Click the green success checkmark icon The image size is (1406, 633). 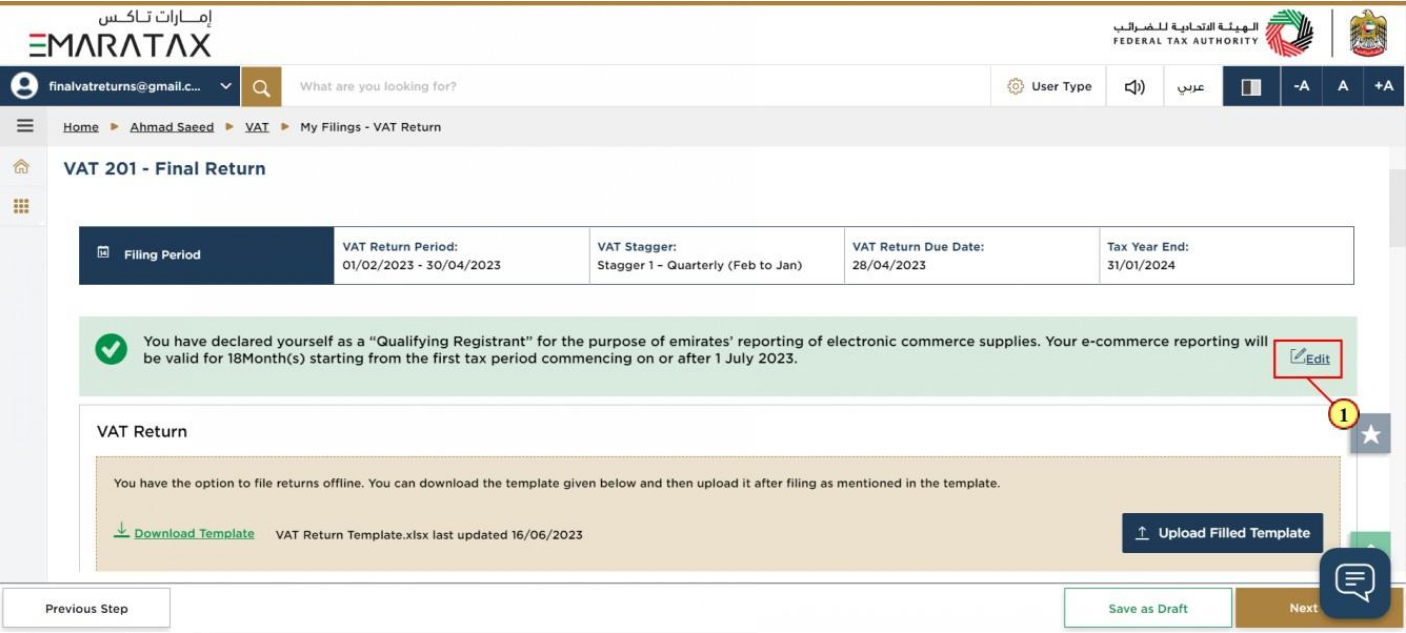(111, 349)
